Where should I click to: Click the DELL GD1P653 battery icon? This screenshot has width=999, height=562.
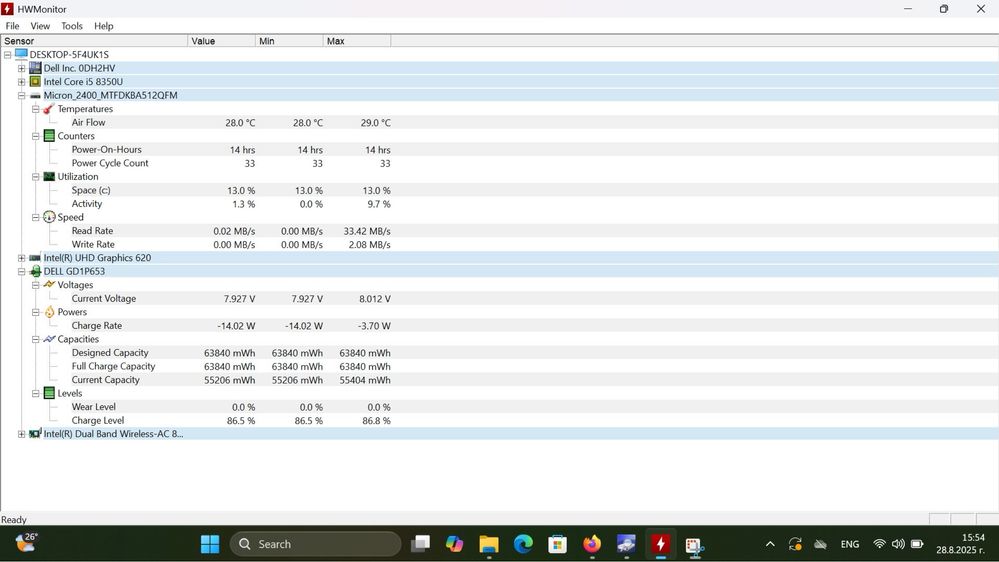[36, 271]
